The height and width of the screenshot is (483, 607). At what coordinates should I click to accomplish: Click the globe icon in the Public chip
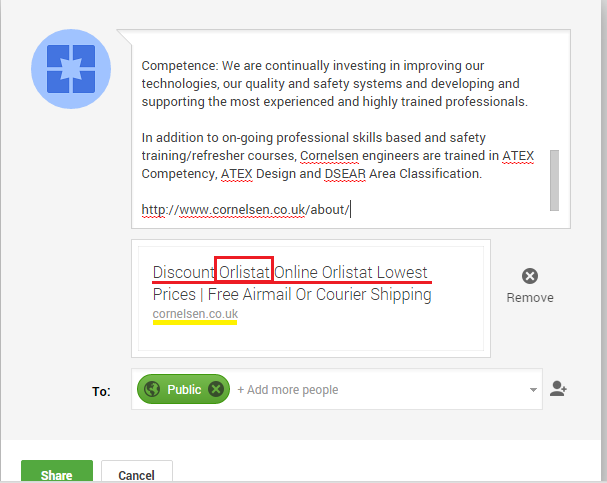coord(152,389)
